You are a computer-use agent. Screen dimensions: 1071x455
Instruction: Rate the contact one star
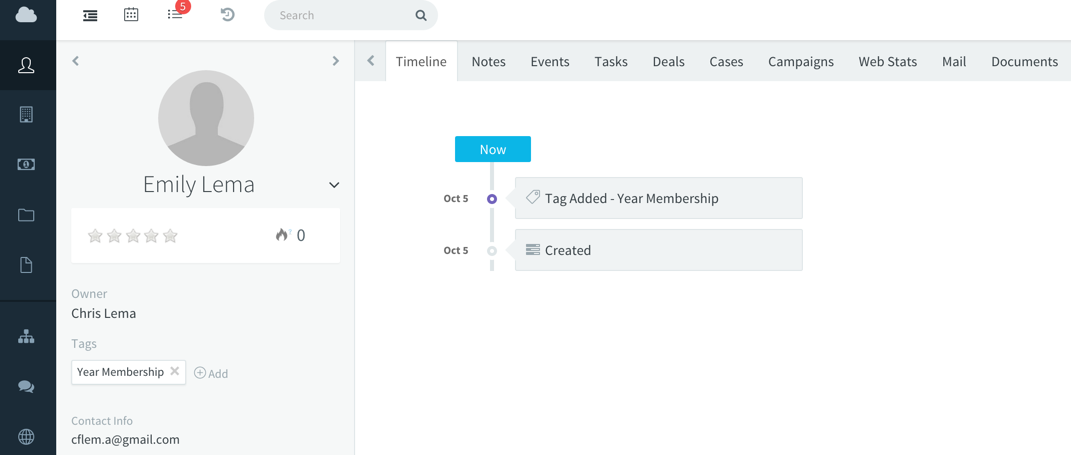[x=95, y=236]
